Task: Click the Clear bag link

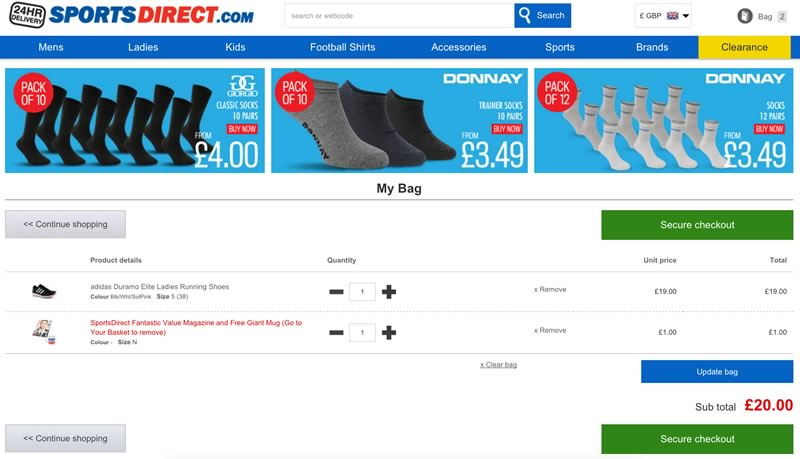Action: click(498, 365)
